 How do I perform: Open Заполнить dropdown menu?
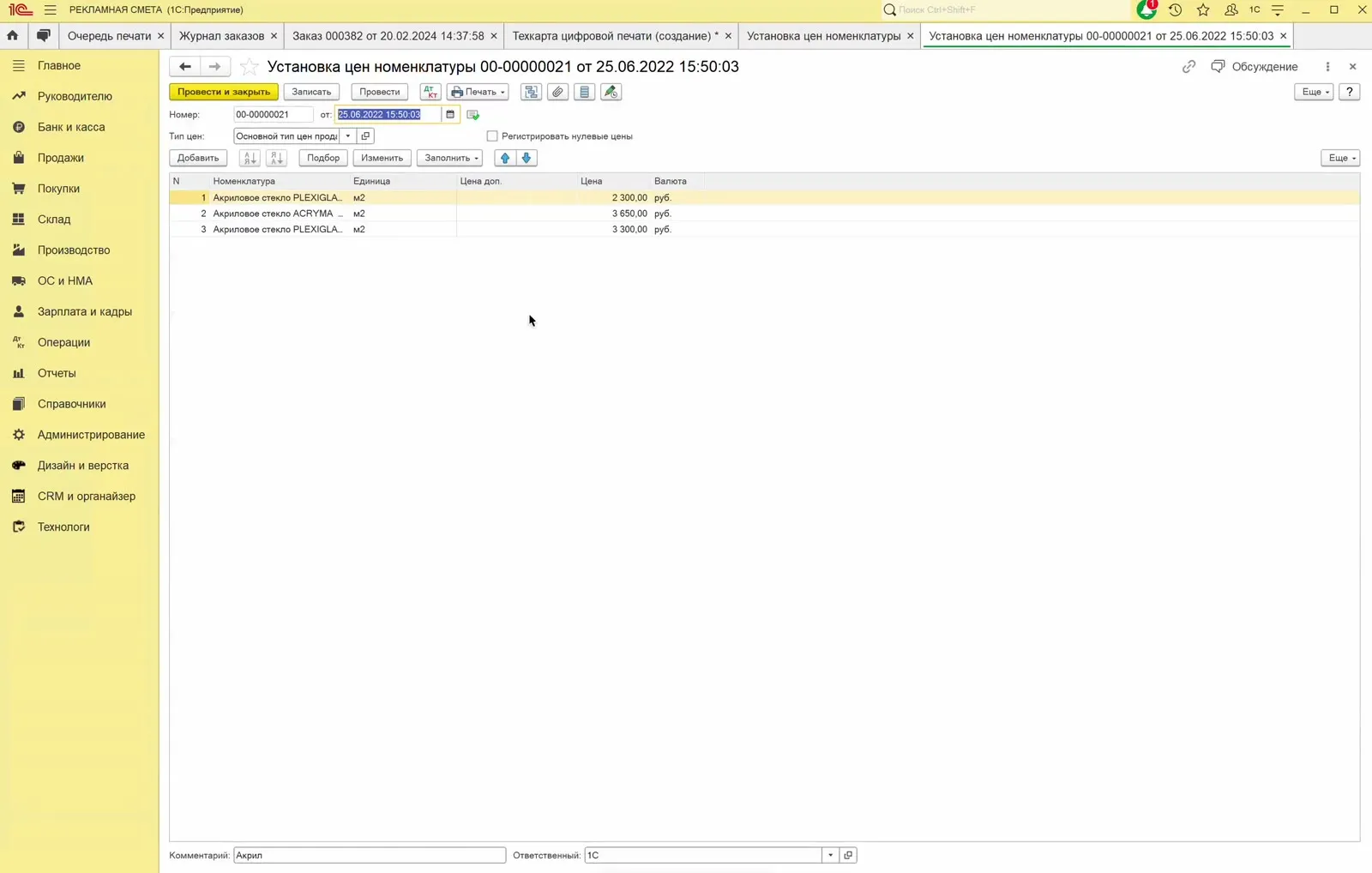pos(450,158)
